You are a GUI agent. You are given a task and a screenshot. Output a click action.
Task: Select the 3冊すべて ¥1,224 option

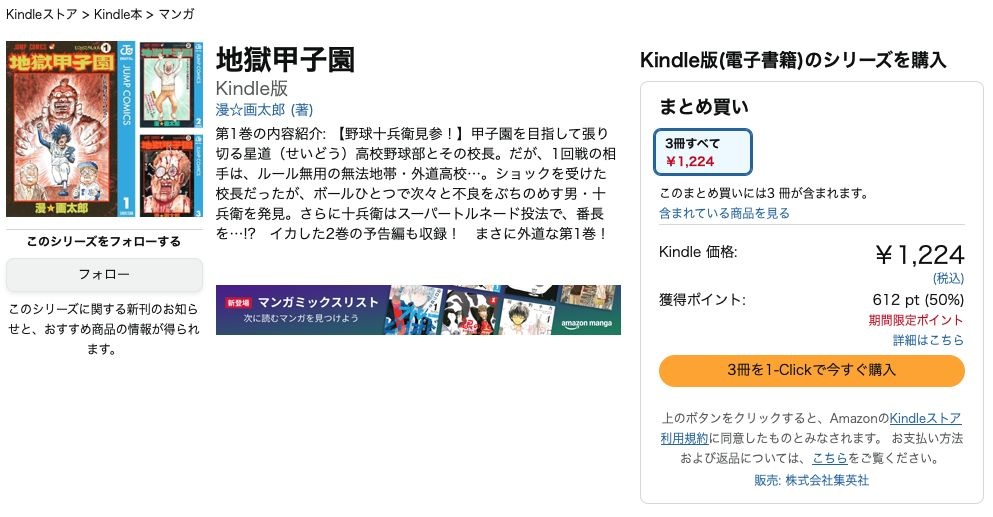coord(701,151)
